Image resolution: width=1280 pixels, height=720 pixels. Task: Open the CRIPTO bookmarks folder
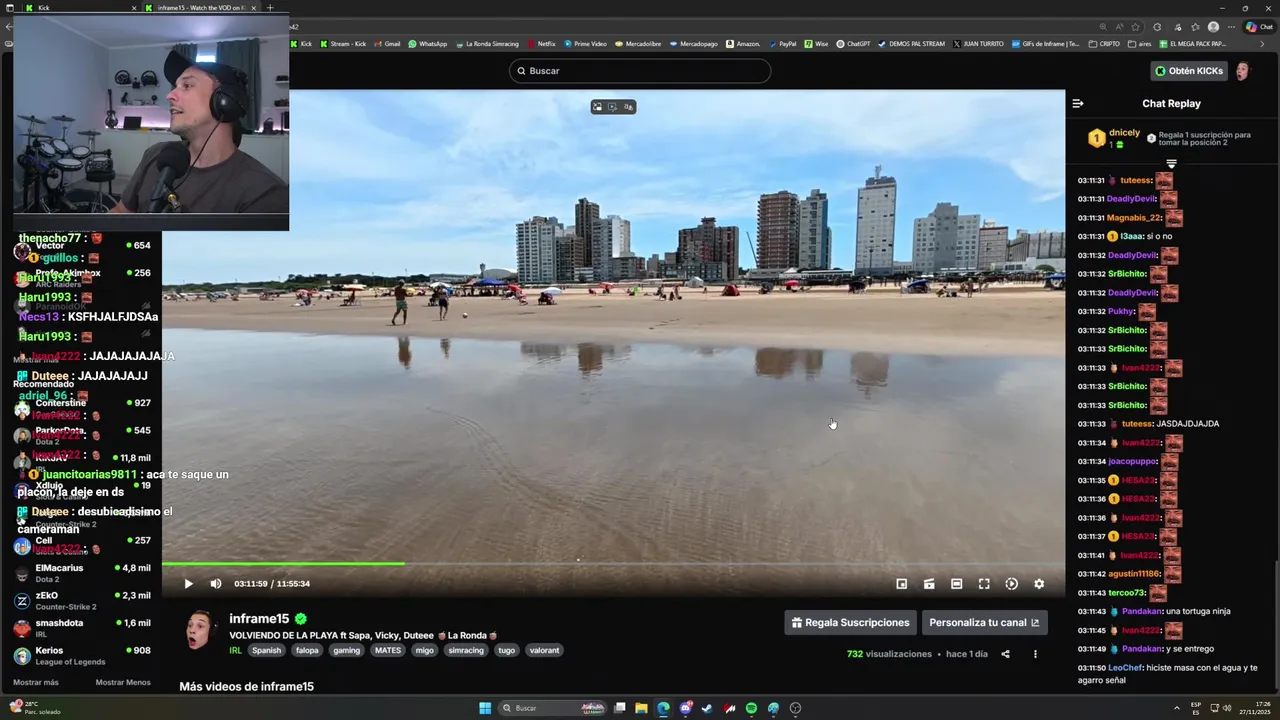(1104, 44)
